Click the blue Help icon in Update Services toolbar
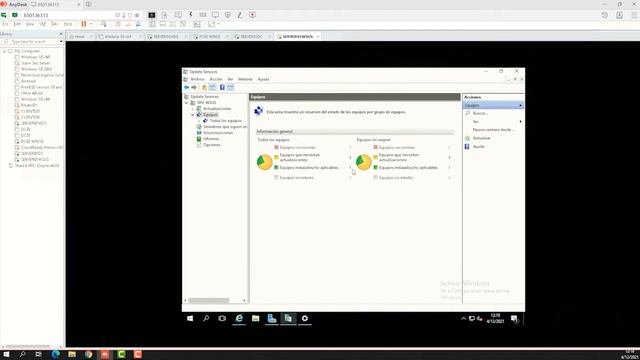 pos(222,87)
